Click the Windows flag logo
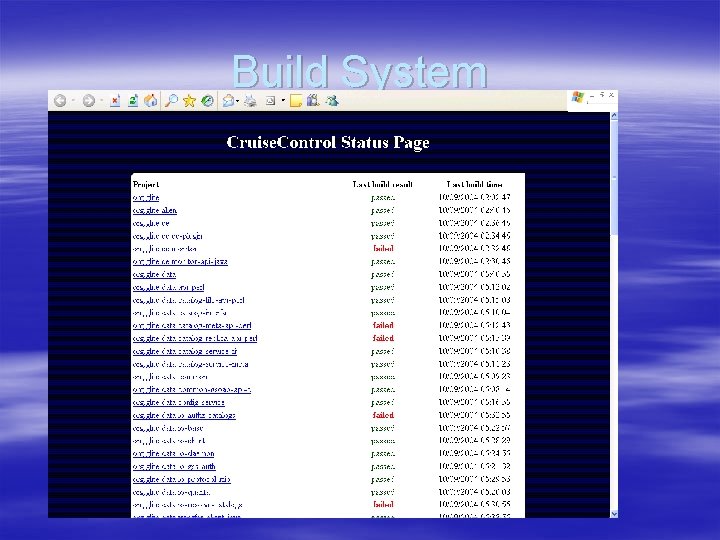This screenshot has height=540, width=720. (578, 97)
